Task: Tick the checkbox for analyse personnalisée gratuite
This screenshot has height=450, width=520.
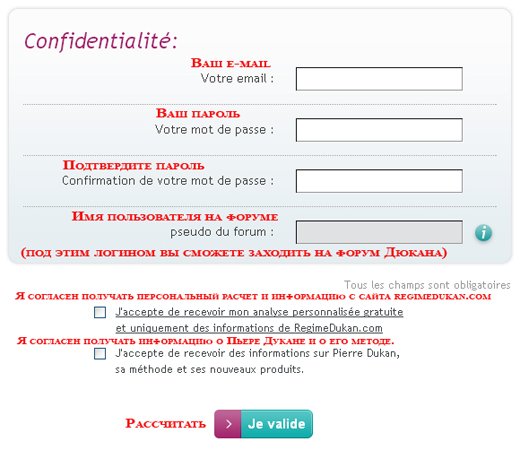Action: 100,313
